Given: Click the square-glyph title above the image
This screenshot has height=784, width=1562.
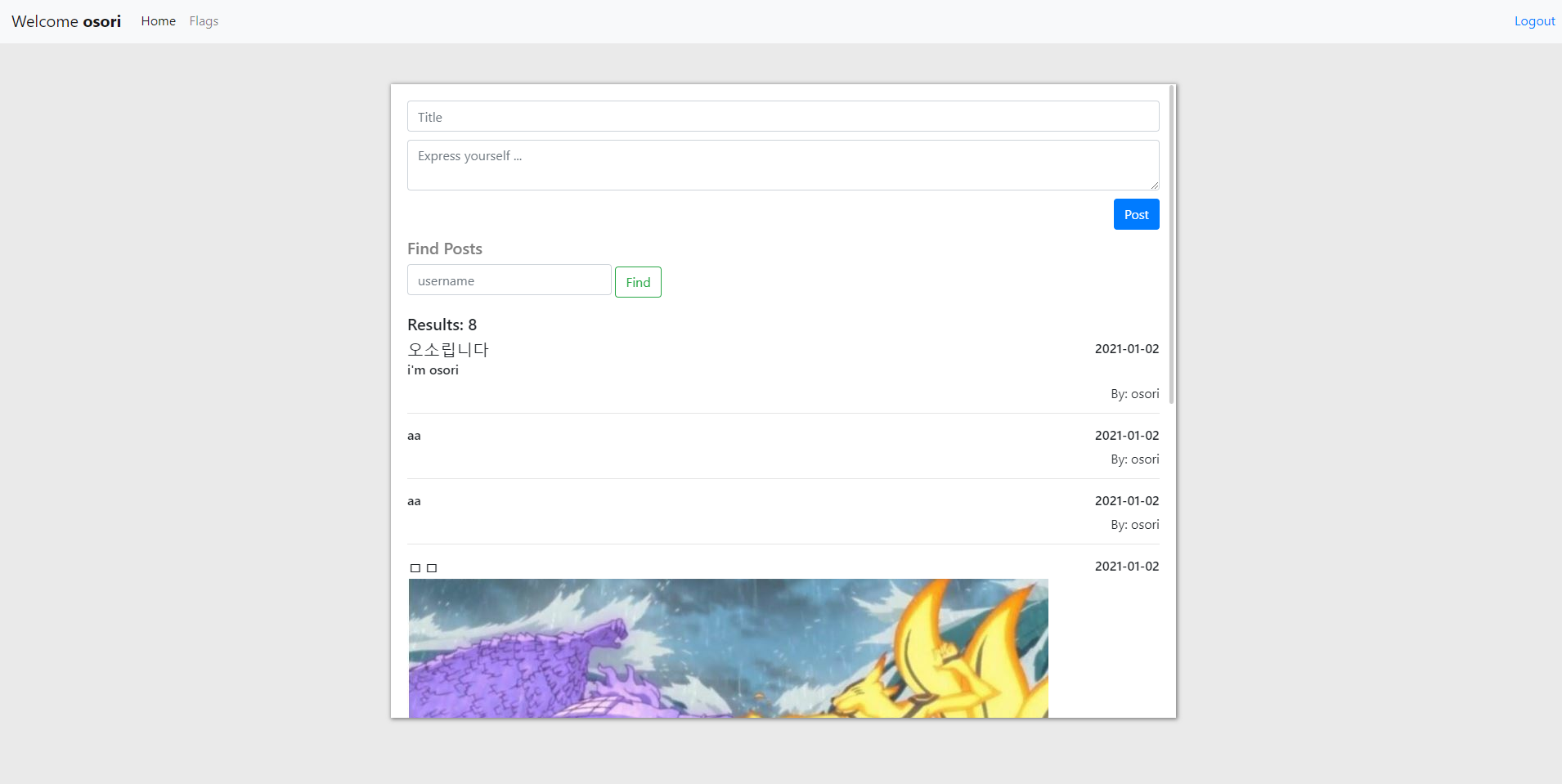Looking at the screenshot, I should tap(423, 567).
